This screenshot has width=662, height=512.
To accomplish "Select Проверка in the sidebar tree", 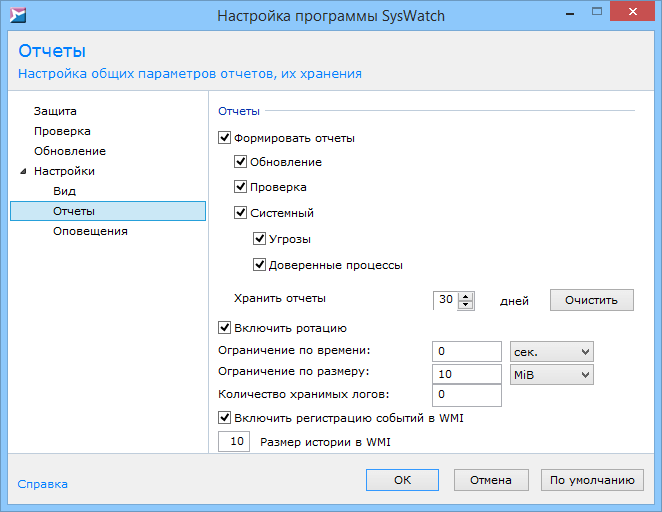I will click(62, 131).
